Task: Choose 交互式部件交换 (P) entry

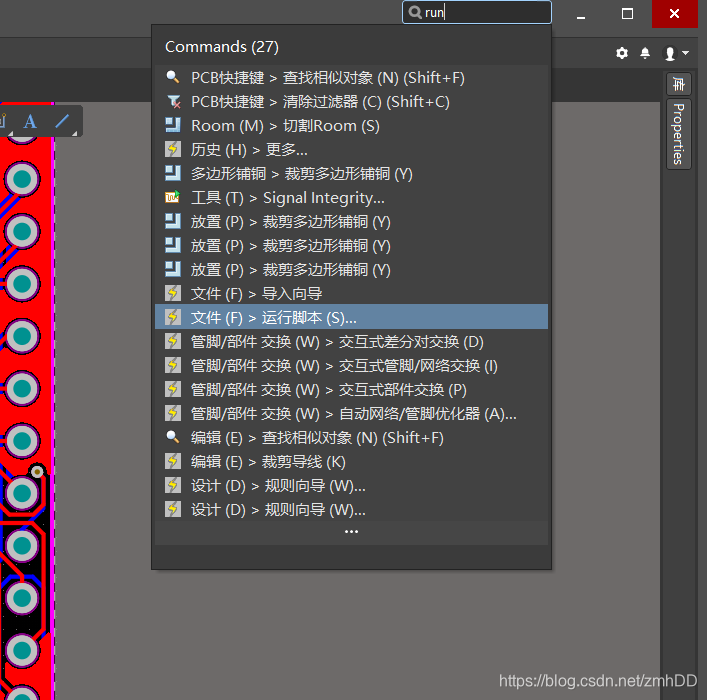Action: point(351,389)
